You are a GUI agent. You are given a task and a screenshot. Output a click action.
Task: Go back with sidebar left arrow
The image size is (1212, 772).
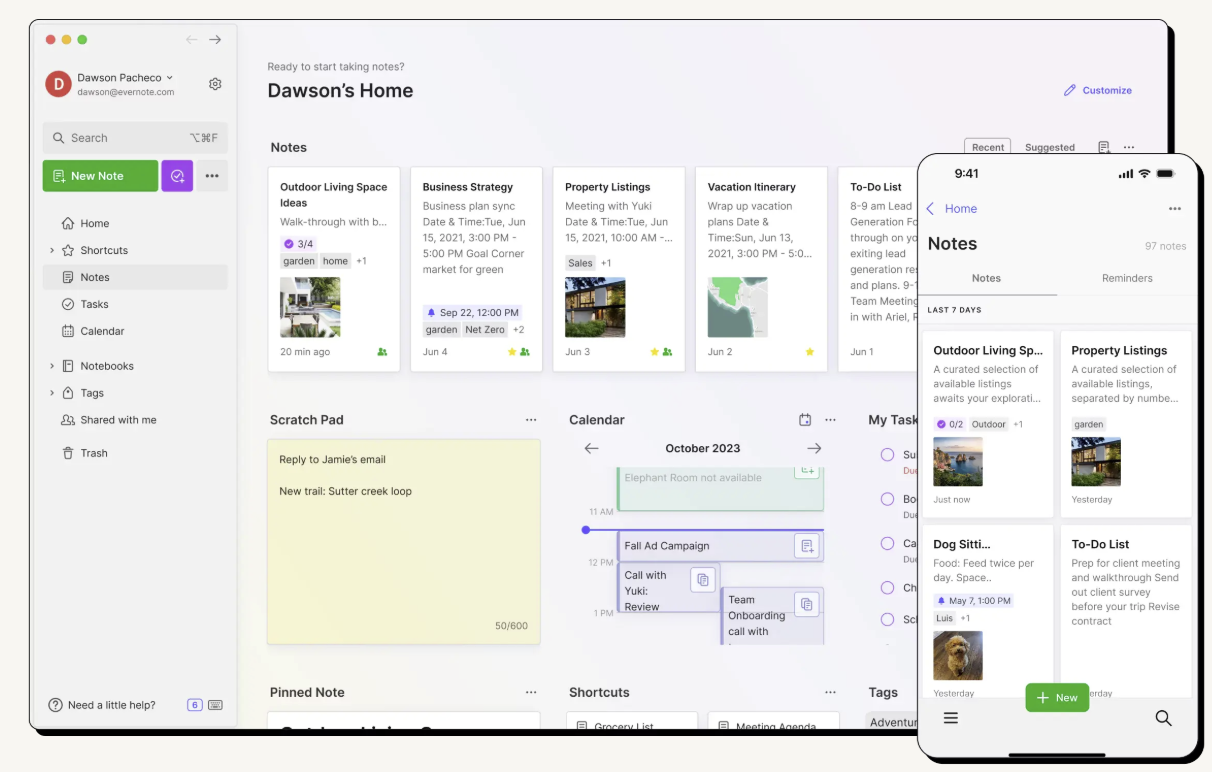pyautogui.click(x=192, y=40)
